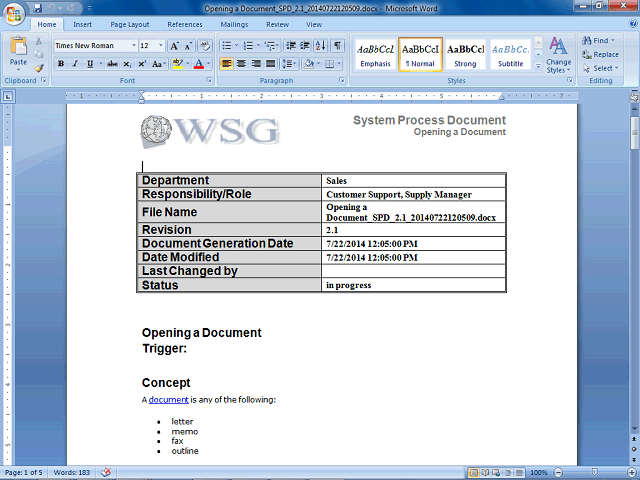Click the tab selector ruler corner
This screenshot has height=480, width=640.
point(8,97)
